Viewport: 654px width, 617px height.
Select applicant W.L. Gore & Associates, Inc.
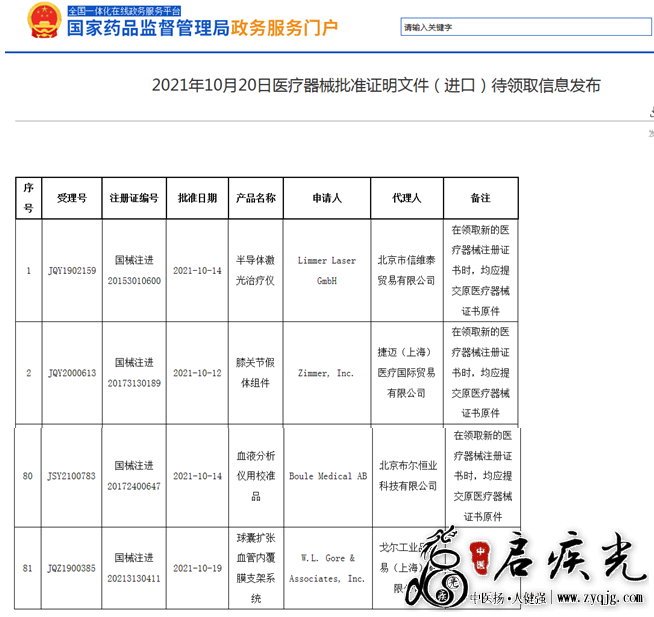[x=327, y=568]
